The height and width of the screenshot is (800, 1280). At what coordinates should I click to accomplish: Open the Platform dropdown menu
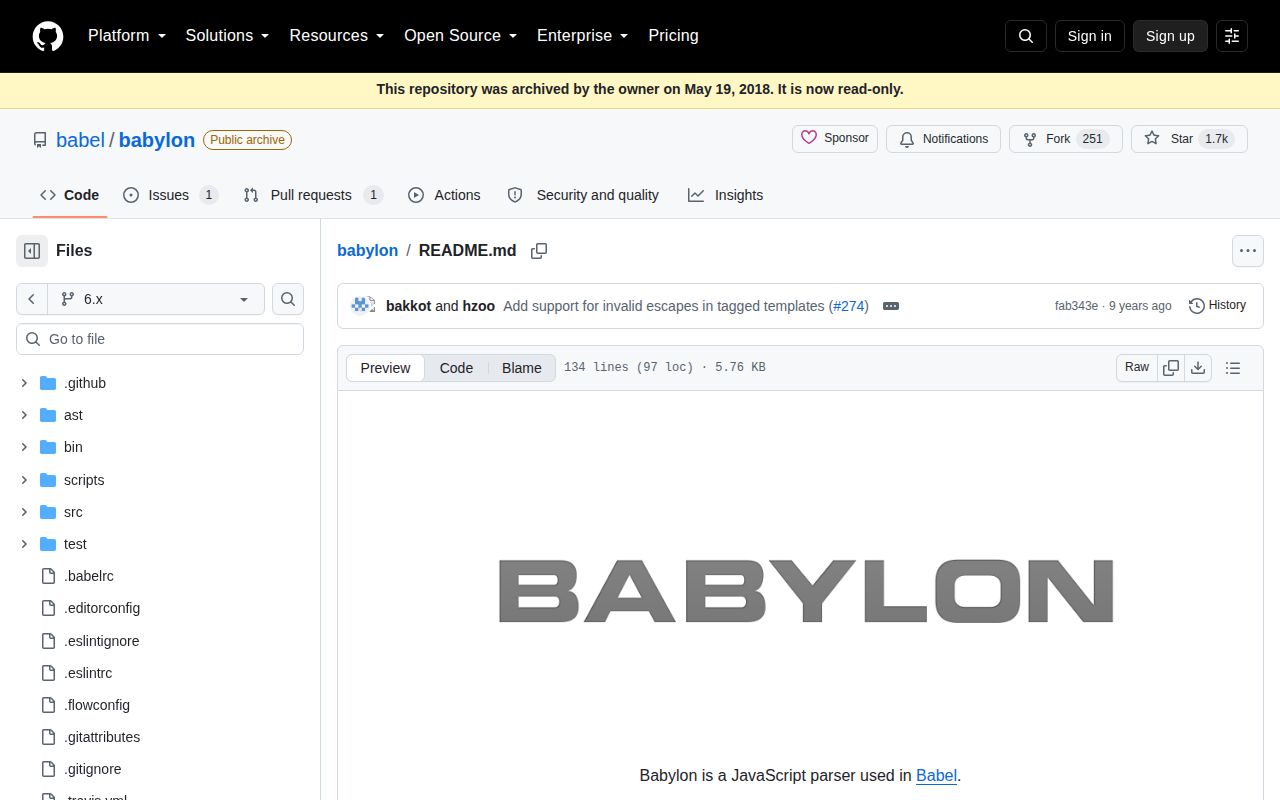pos(126,36)
